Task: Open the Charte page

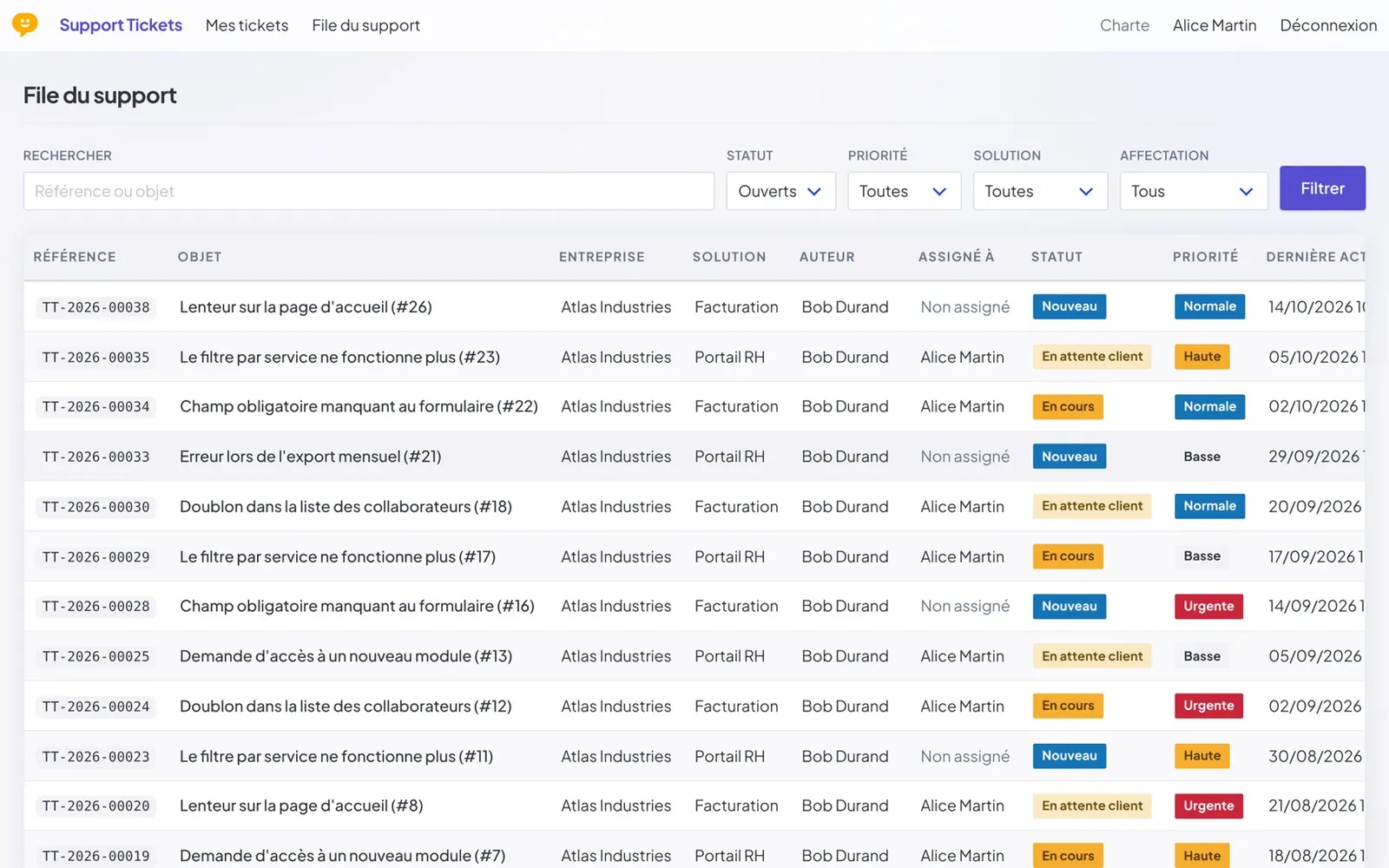Action: tap(1124, 25)
